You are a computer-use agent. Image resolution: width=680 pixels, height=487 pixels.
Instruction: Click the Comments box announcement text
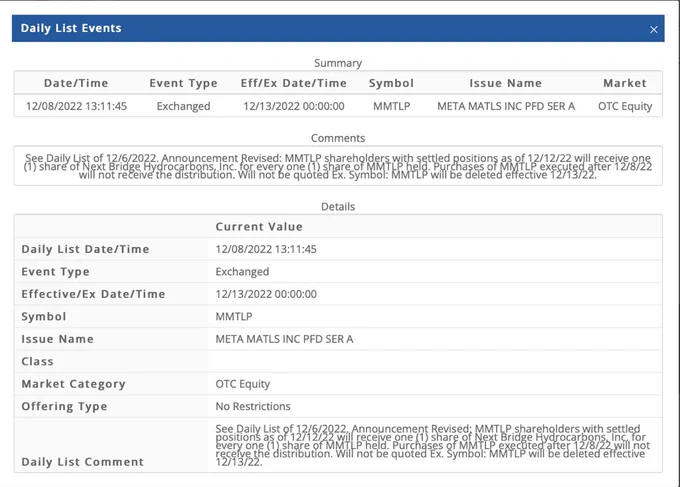pos(338,167)
